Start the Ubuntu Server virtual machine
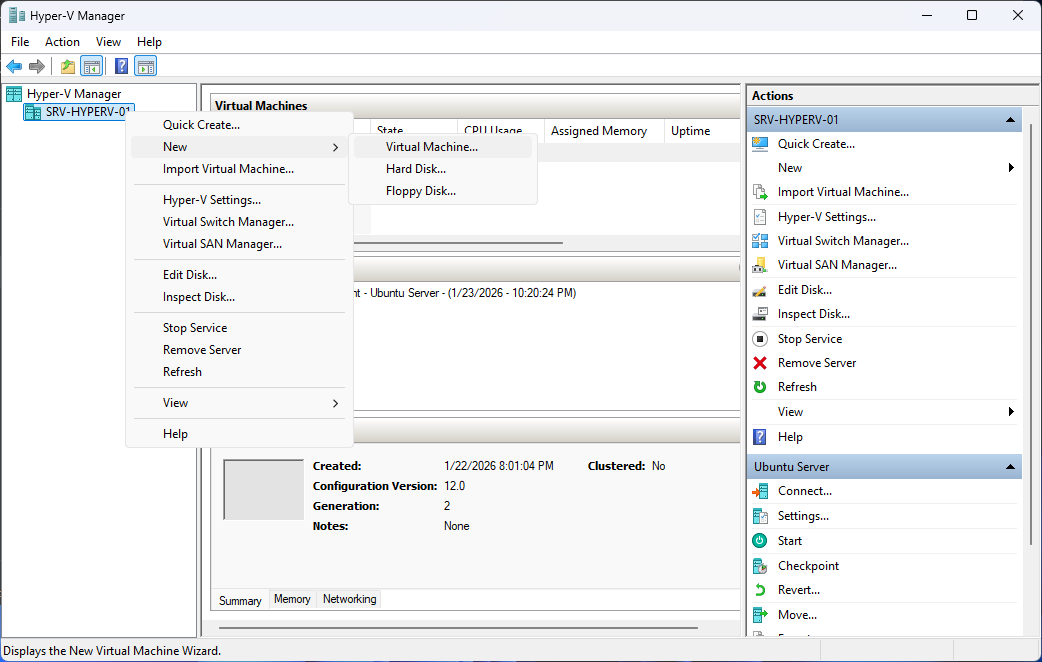1042x662 pixels. pos(789,540)
